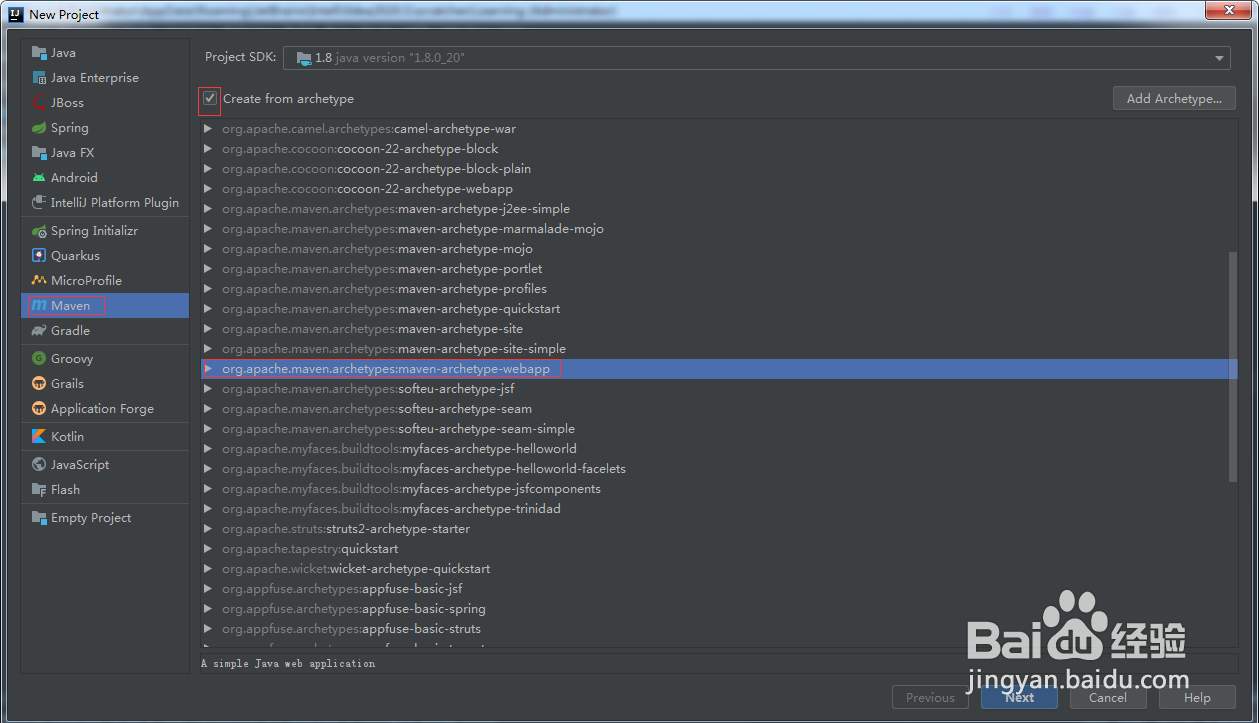Viewport: 1259px width, 723px height.
Task: Click the Java Enterprise icon
Action: pos(39,78)
